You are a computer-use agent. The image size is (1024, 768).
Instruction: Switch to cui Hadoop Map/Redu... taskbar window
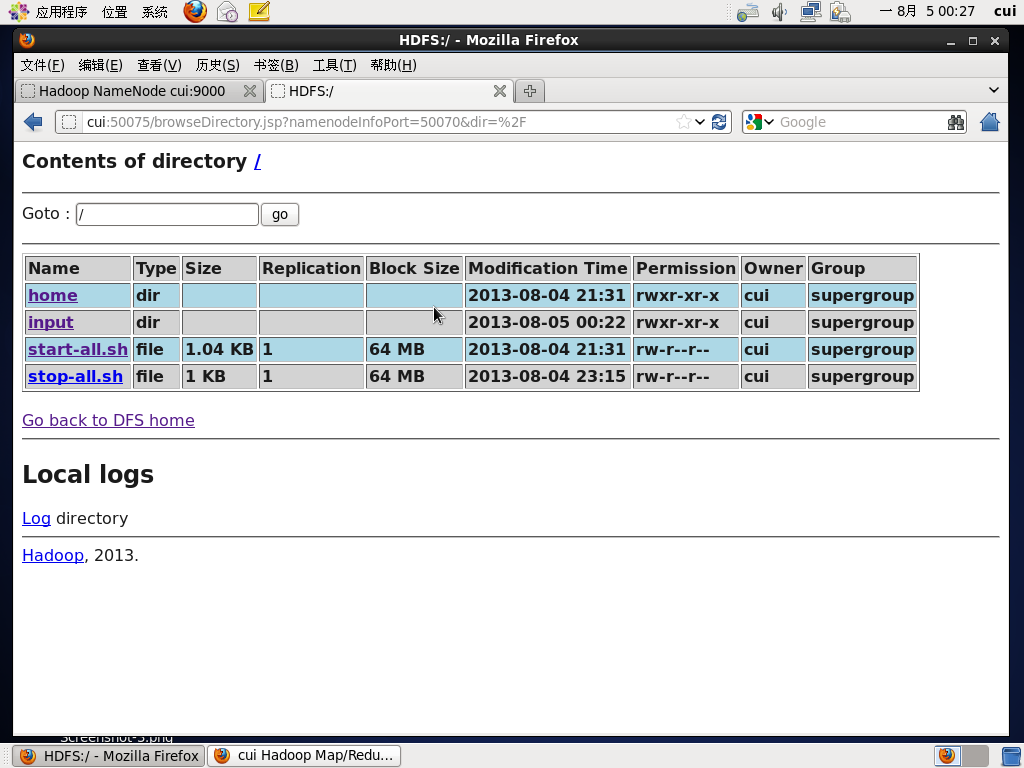pos(304,756)
